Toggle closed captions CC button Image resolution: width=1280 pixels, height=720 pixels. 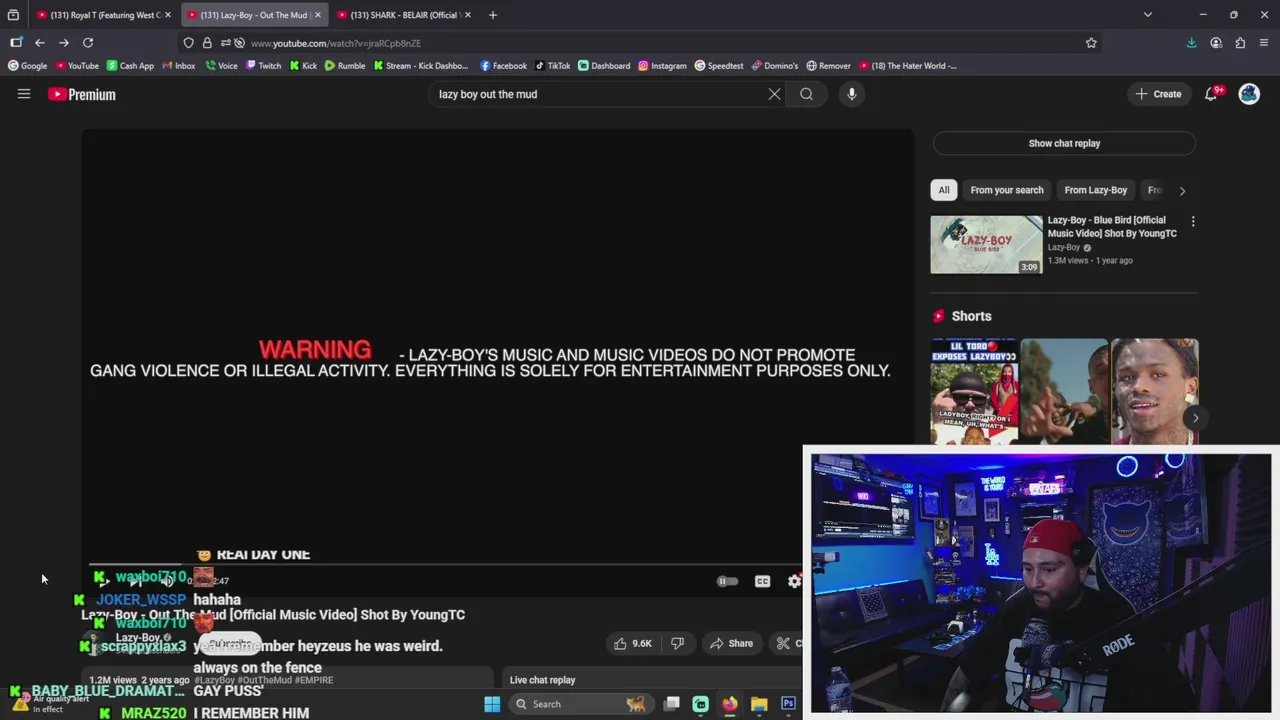pyautogui.click(x=762, y=581)
